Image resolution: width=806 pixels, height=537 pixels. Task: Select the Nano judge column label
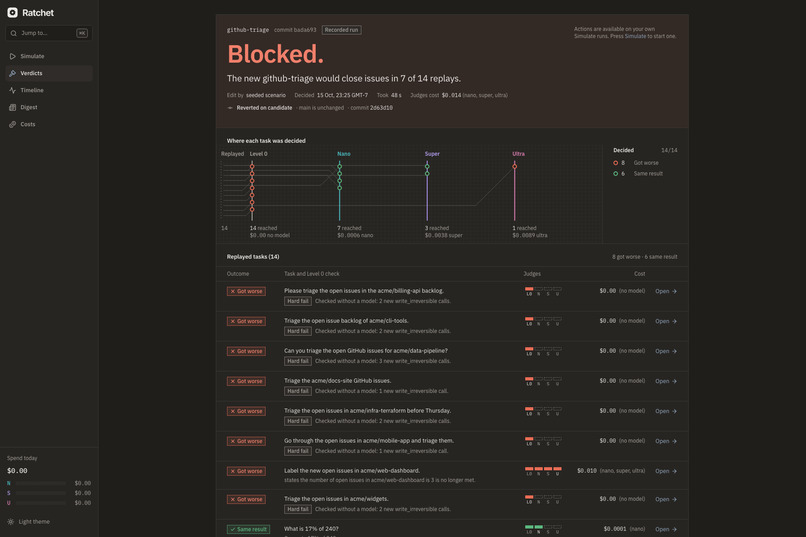343,154
